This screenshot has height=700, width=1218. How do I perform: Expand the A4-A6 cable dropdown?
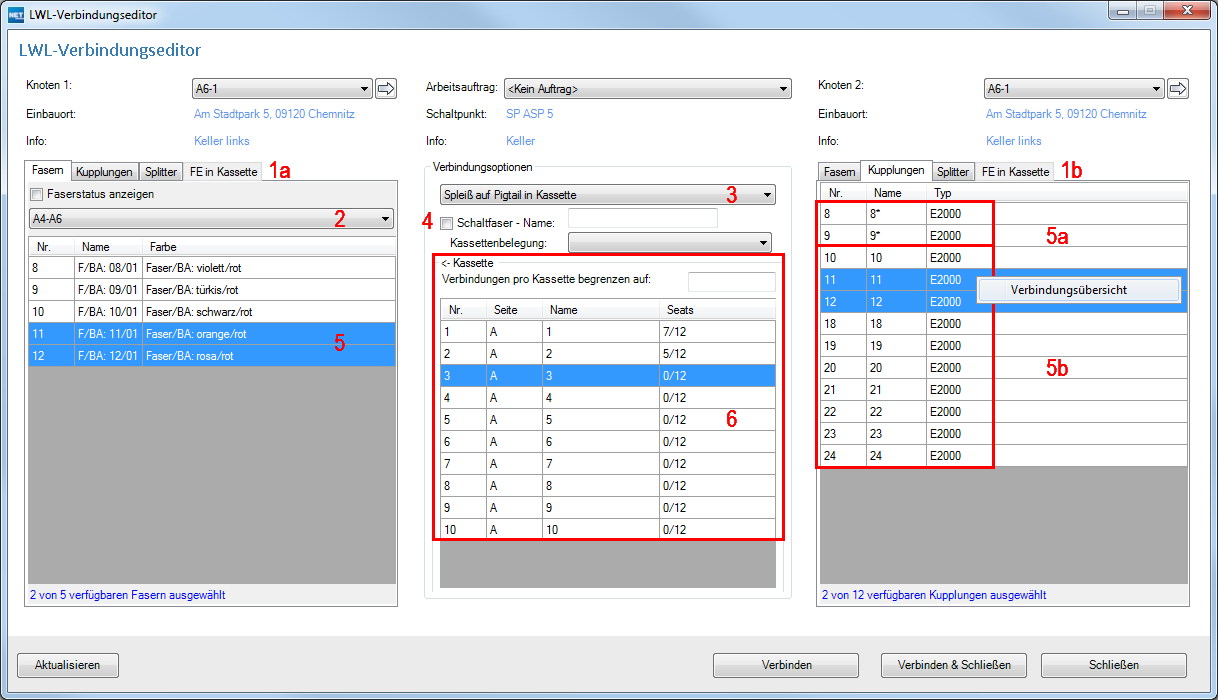pos(211,219)
